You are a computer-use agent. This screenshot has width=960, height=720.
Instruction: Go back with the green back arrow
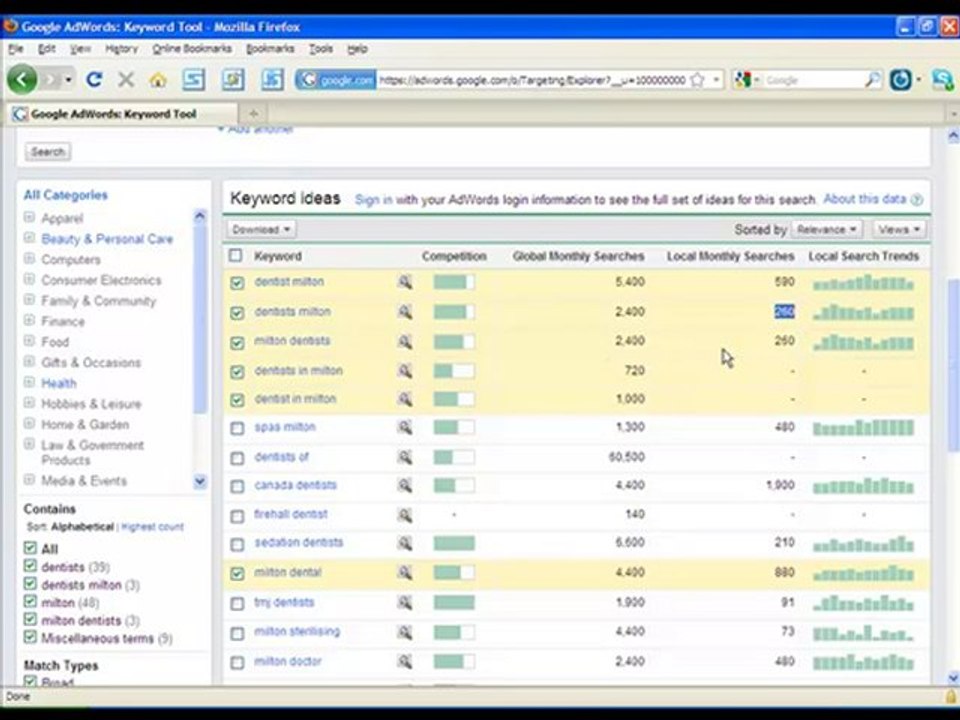pyautogui.click(x=22, y=80)
